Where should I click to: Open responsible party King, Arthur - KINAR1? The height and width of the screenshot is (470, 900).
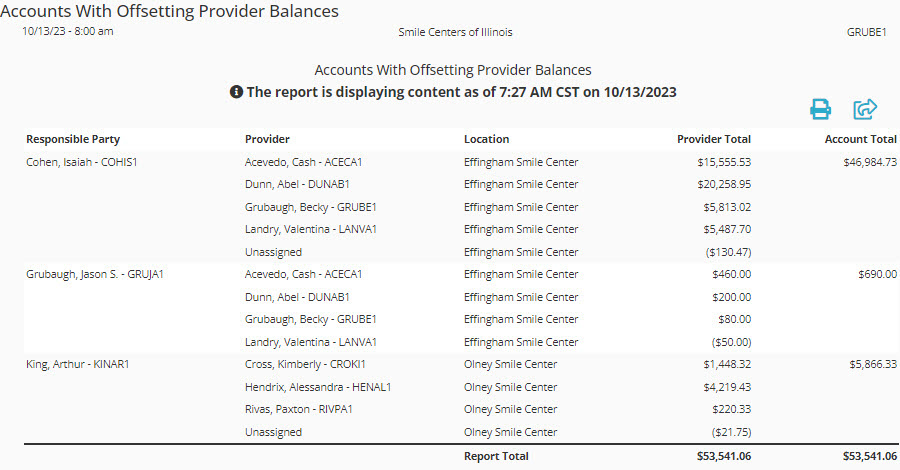[x=77, y=364]
